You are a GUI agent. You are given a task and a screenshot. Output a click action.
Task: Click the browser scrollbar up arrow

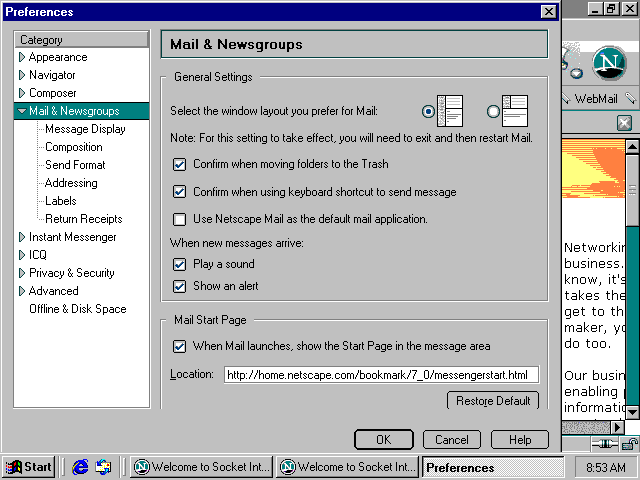(632, 147)
